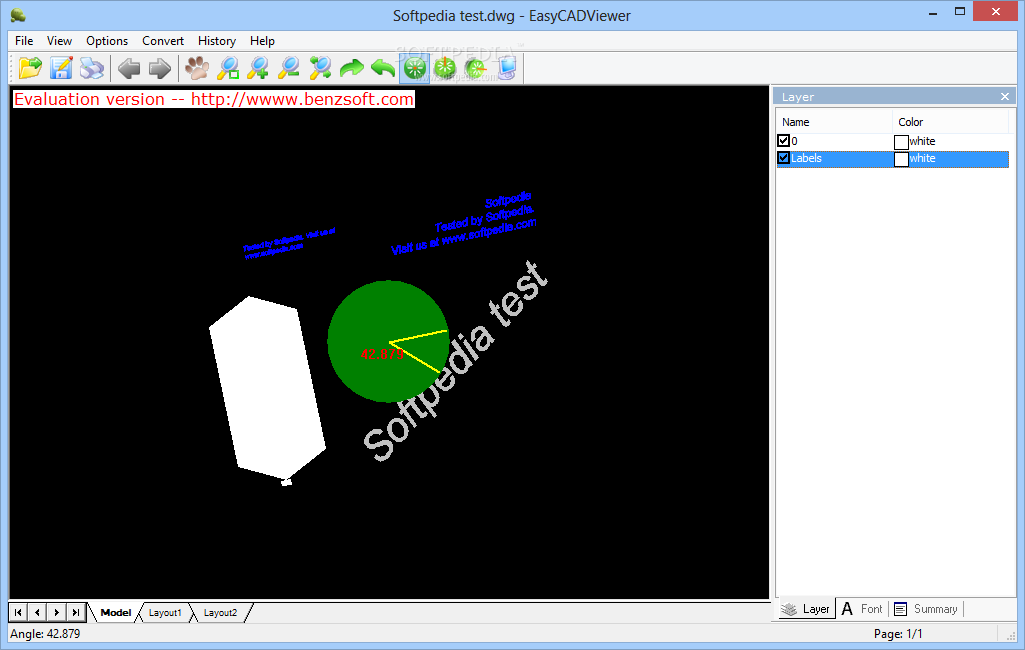Image resolution: width=1025 pixels, height=650 pixels.
Task: Select the zoom window magnifier tool
Action: coord(228,68)
